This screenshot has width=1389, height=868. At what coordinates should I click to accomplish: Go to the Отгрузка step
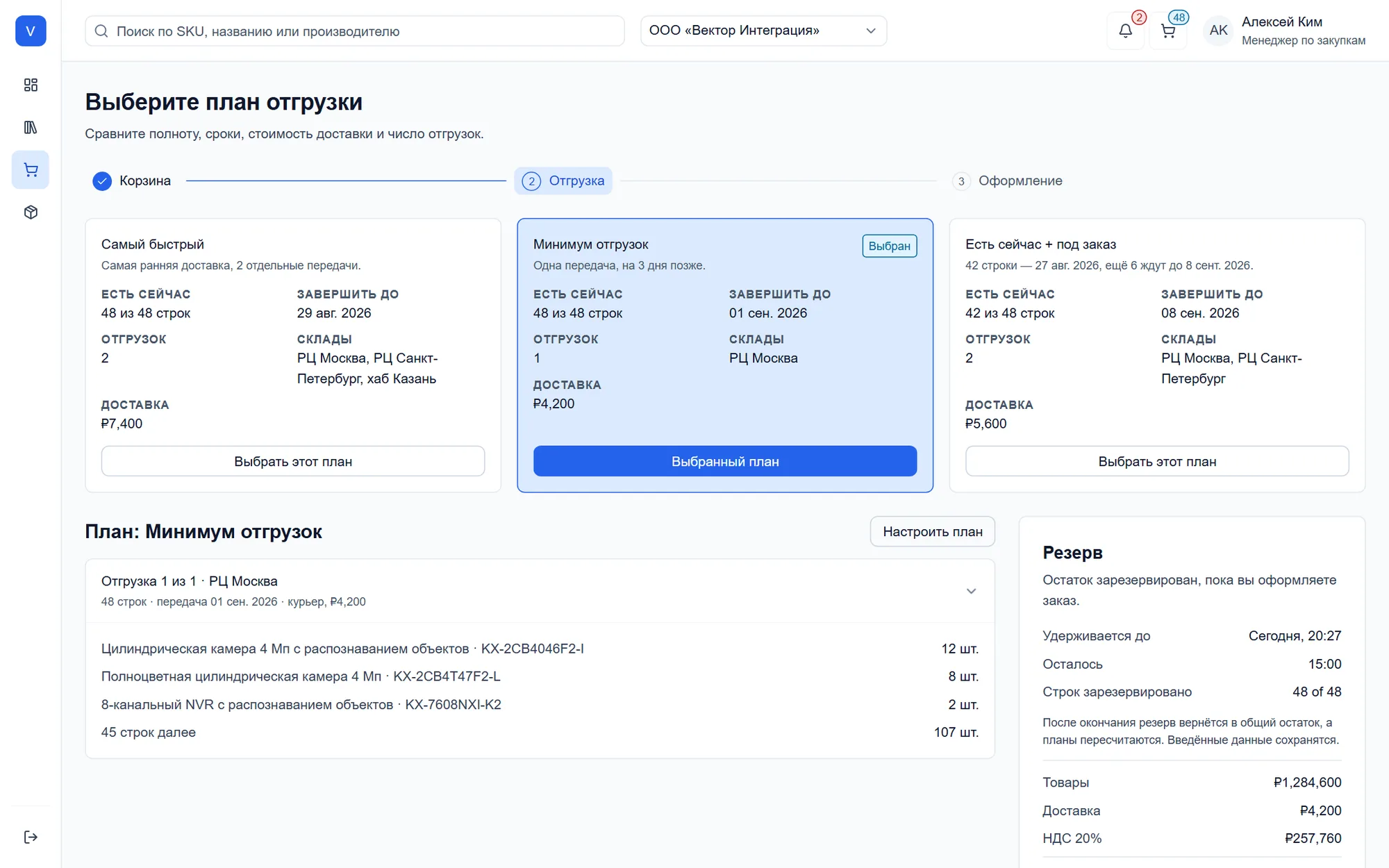[x=563, y=181]
